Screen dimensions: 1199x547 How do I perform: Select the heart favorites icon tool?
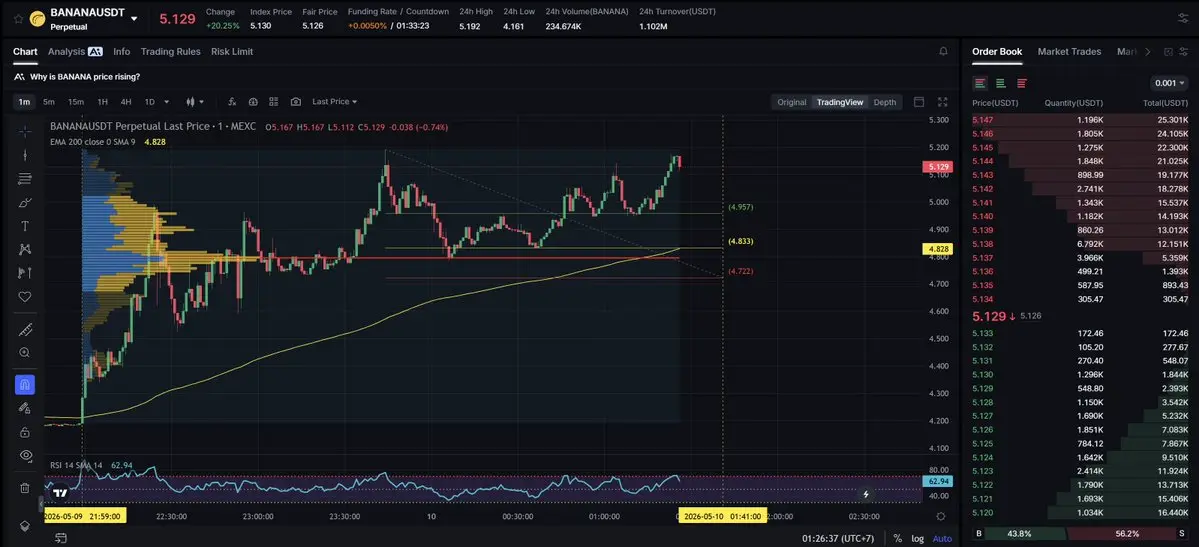24,296
